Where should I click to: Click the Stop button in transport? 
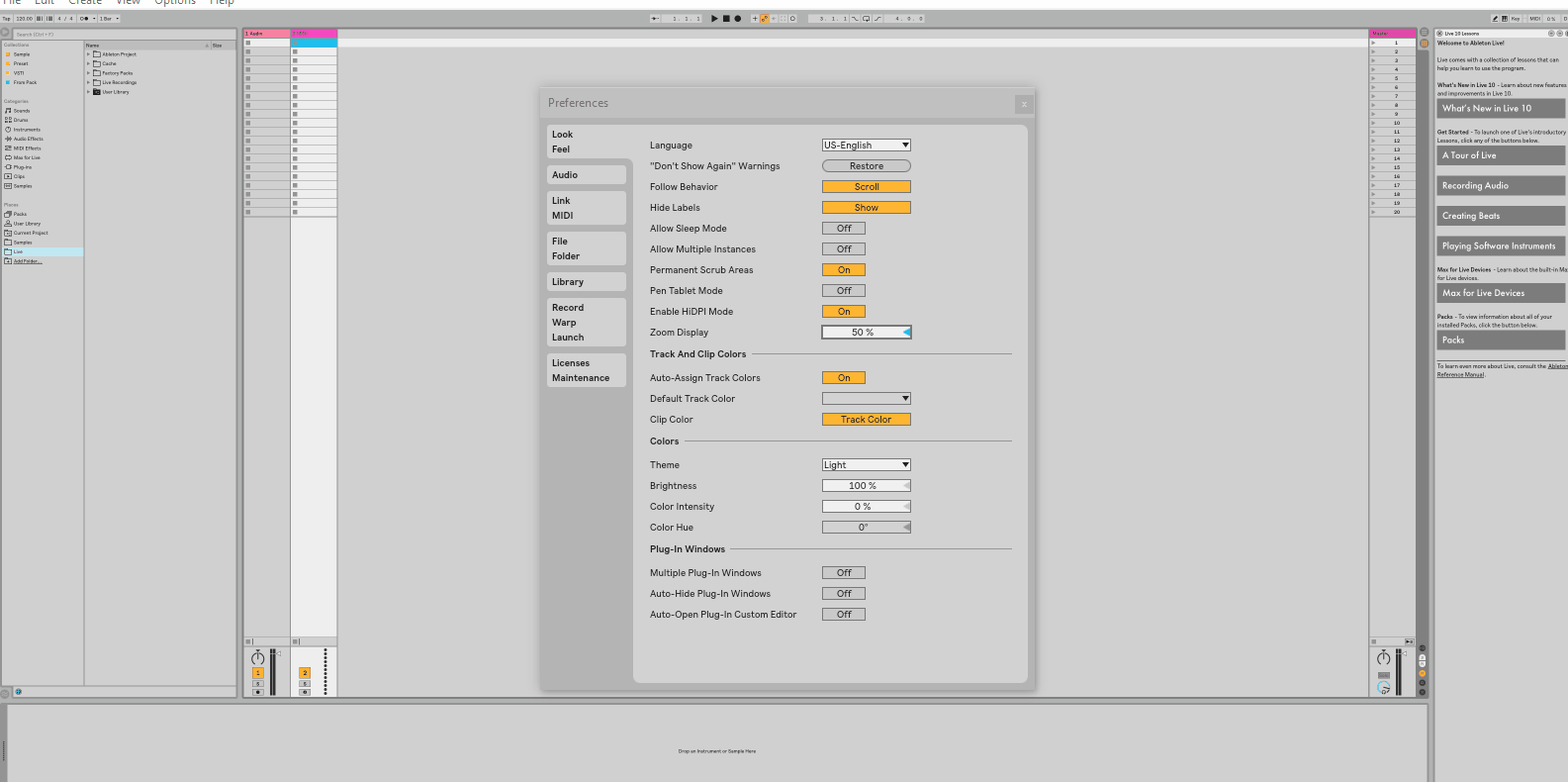(x=726, y=19)
